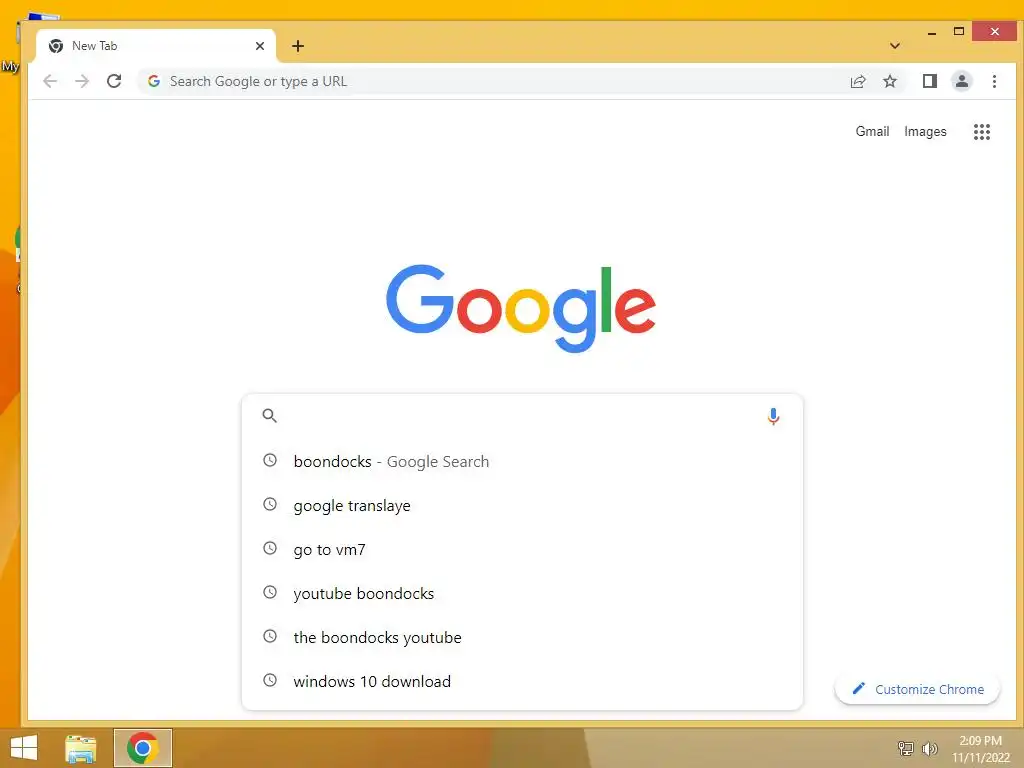Select the New Tab tab

pyautogui.click(x=156, y=46)
